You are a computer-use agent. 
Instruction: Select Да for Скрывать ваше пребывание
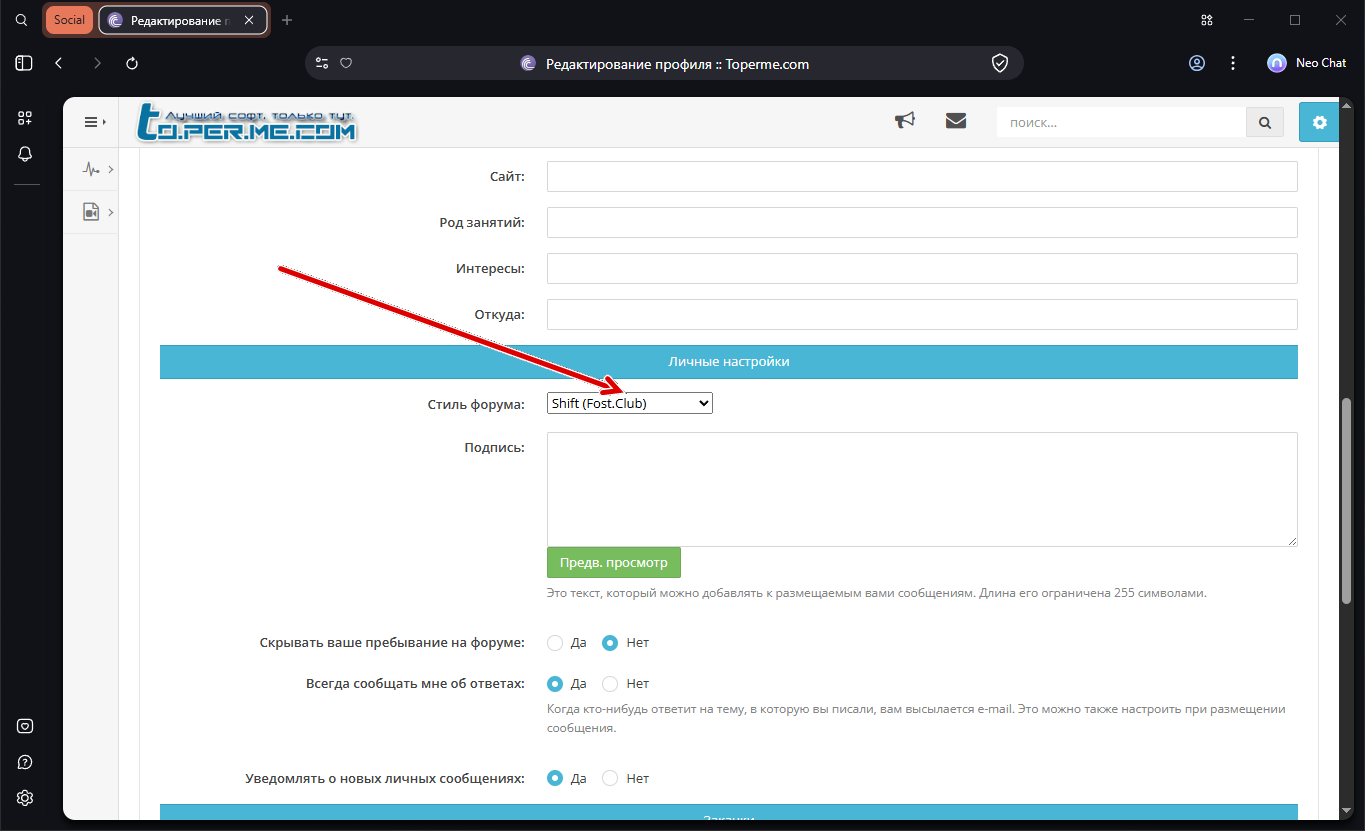(x=555, y=643)
